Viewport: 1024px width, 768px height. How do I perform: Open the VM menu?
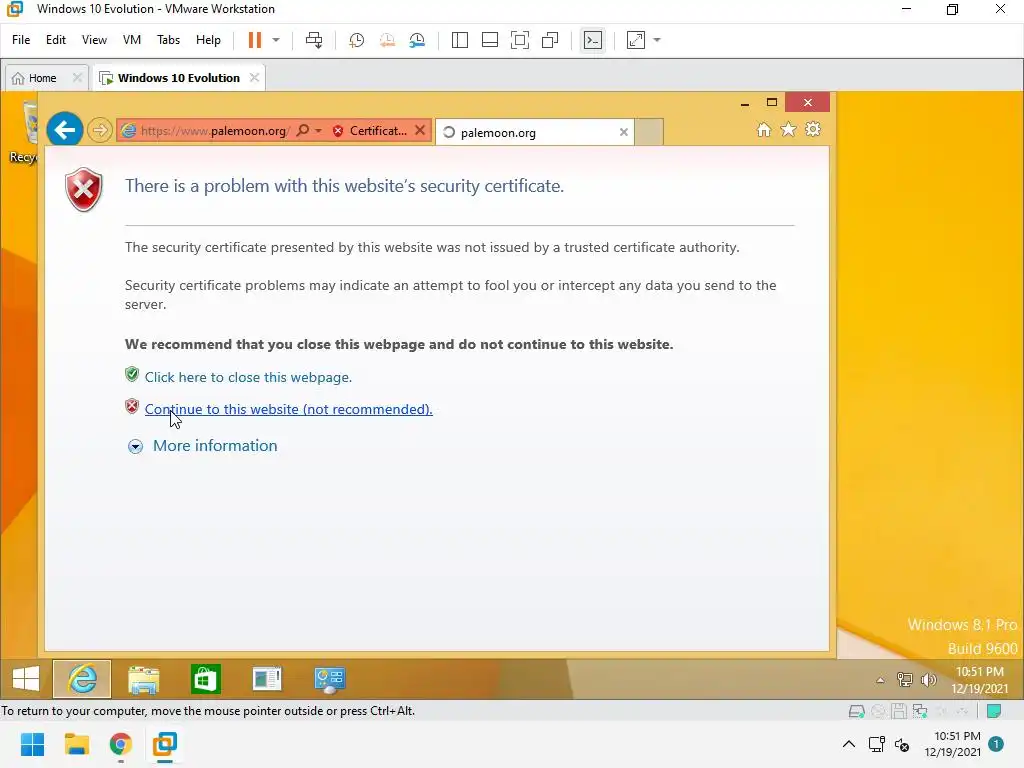(132, 40)
